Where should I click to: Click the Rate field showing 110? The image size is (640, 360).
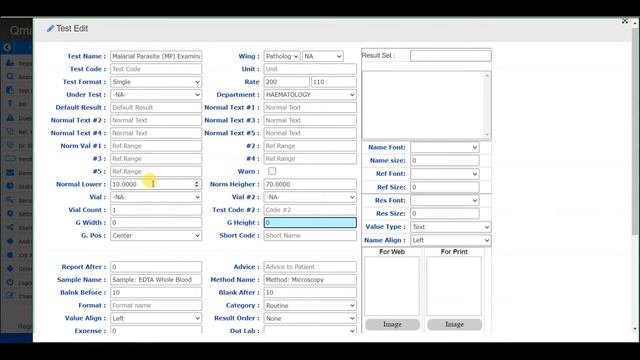(x=333, y=82)
